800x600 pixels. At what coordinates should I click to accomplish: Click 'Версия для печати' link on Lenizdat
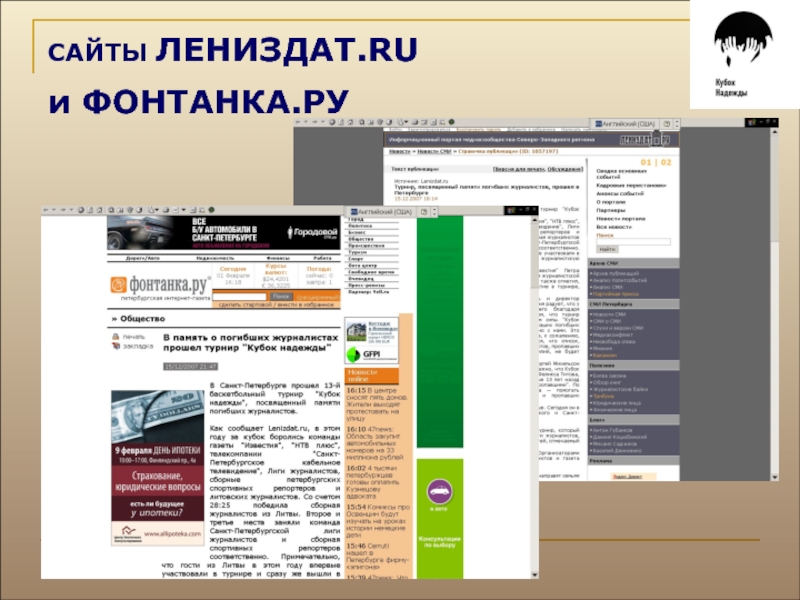pyautogui.click(x=519, y=169)
